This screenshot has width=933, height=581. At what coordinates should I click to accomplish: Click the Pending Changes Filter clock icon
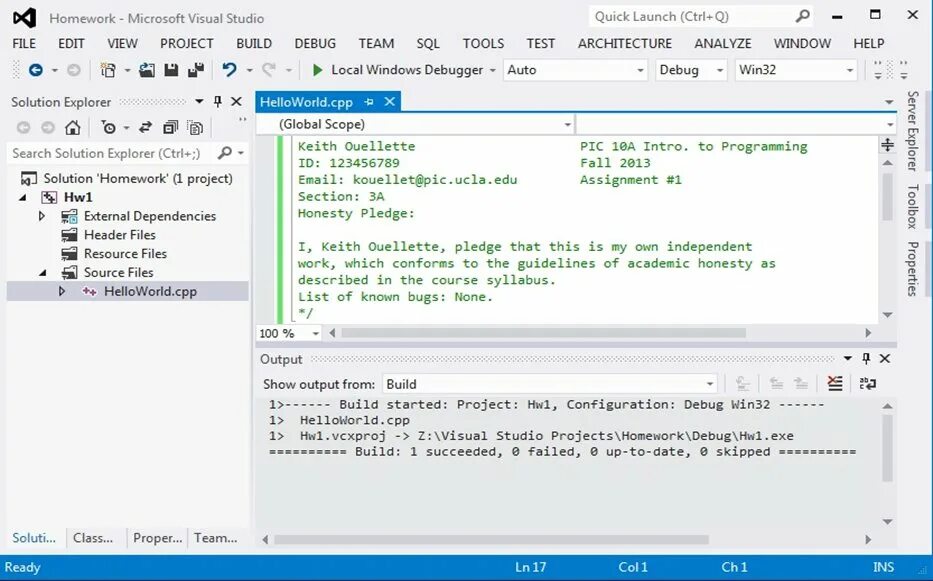(108, 127)
